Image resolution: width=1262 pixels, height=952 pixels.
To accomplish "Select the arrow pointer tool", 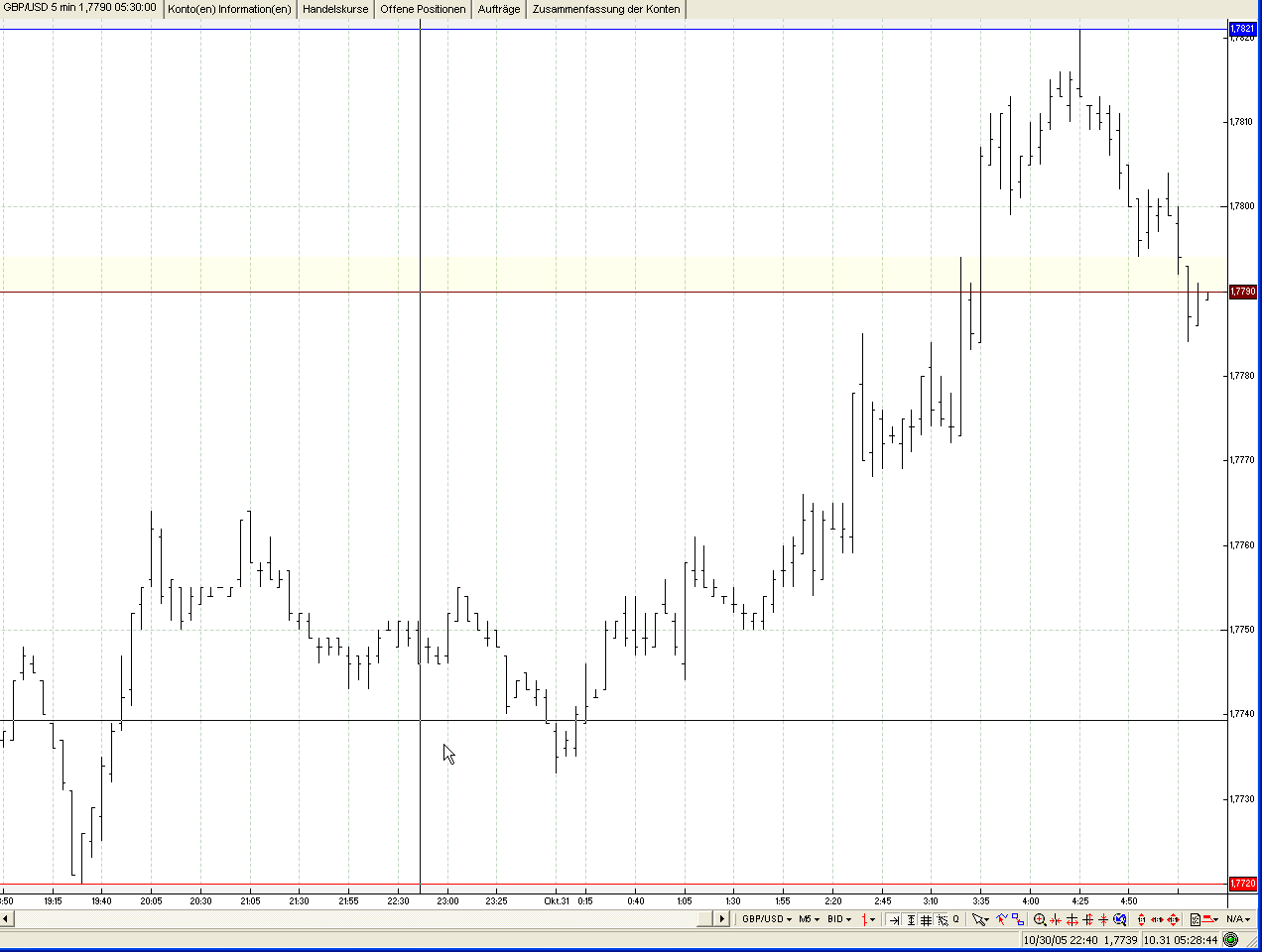I will [979, 919].
